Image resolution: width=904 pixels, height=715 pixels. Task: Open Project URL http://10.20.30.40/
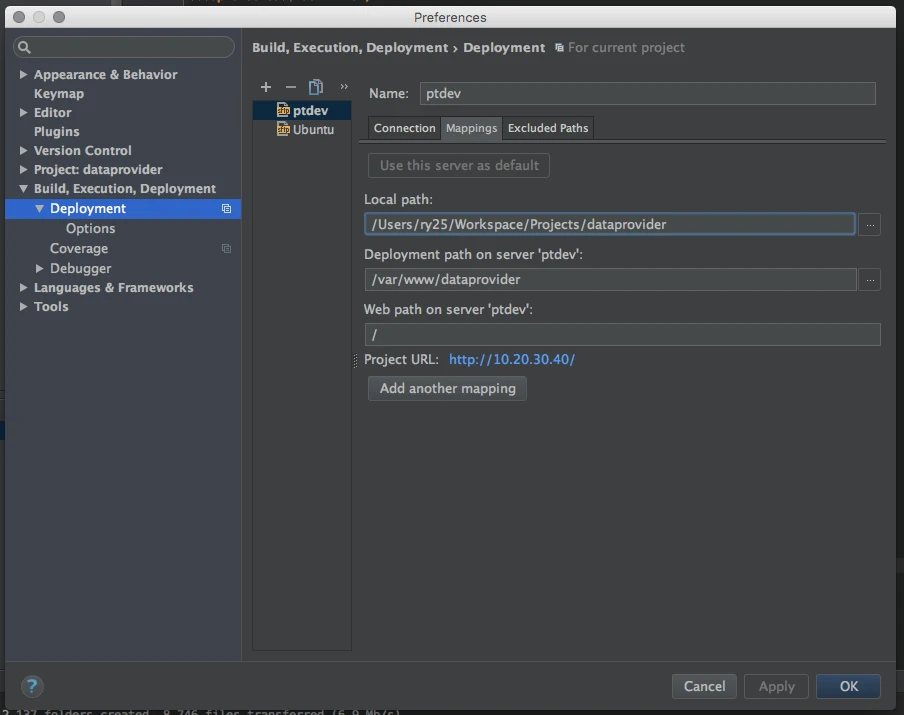pyautogui.click(x=512, y=359)
